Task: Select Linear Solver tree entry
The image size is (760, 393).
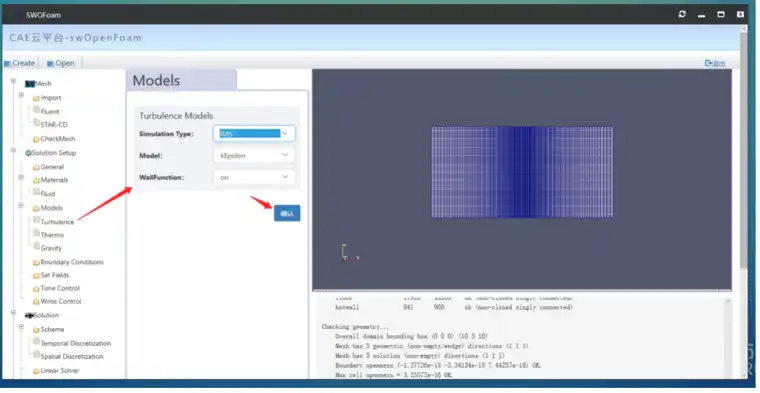Action: pyautogui.click(x=60, y=371)
